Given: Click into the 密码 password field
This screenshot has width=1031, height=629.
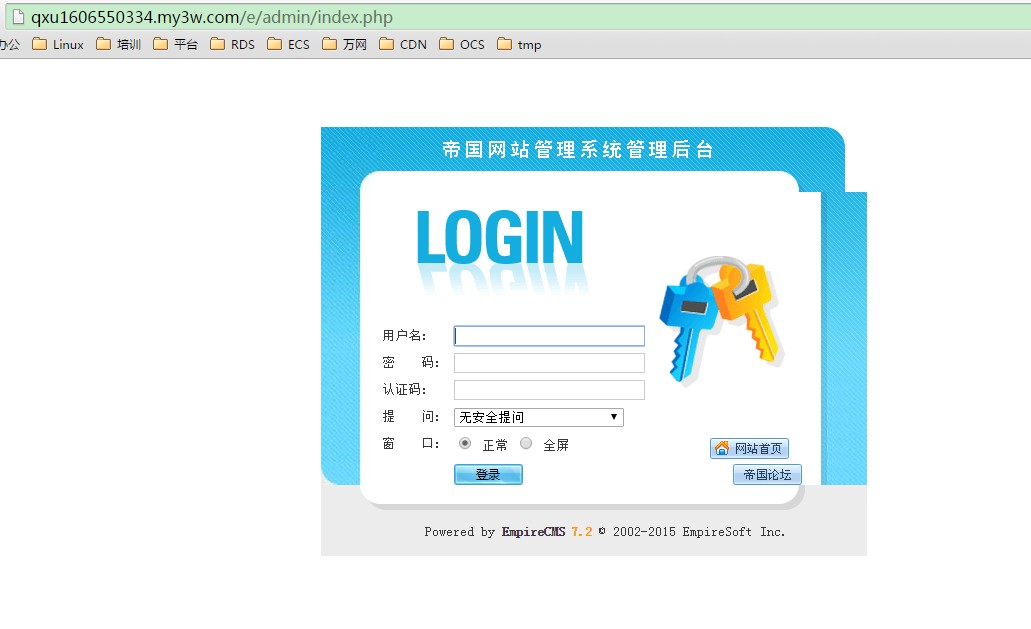Looking at the screenshot, I should pyautogui.click(x=549, y=363).
